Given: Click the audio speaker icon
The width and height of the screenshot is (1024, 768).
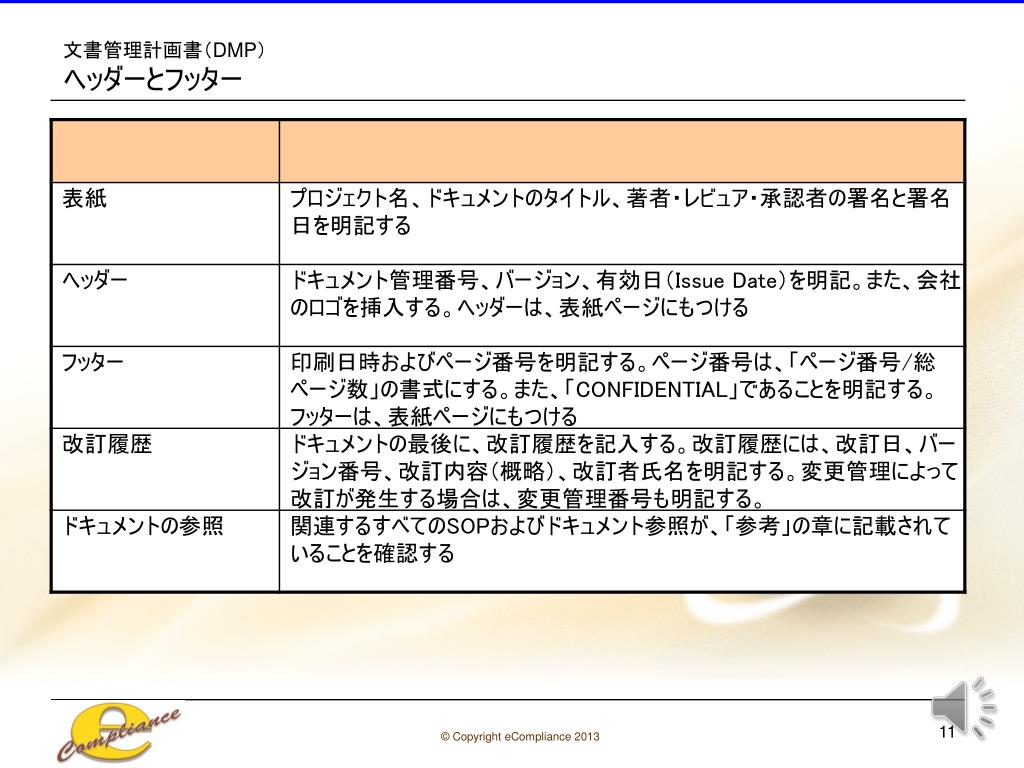Looking at the screenshot, I should (964, 707).
